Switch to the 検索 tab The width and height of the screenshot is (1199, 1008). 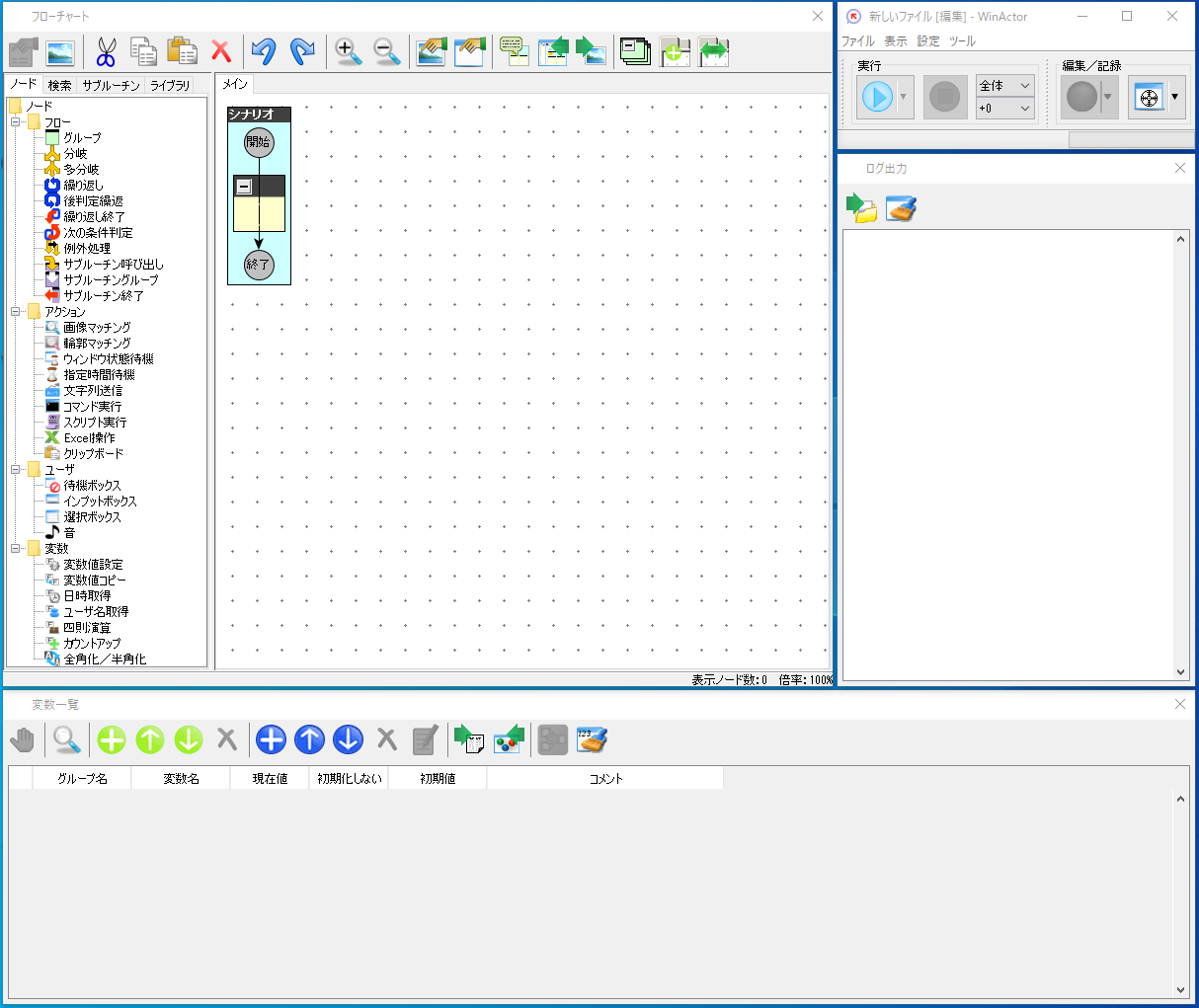pos(60,86)
